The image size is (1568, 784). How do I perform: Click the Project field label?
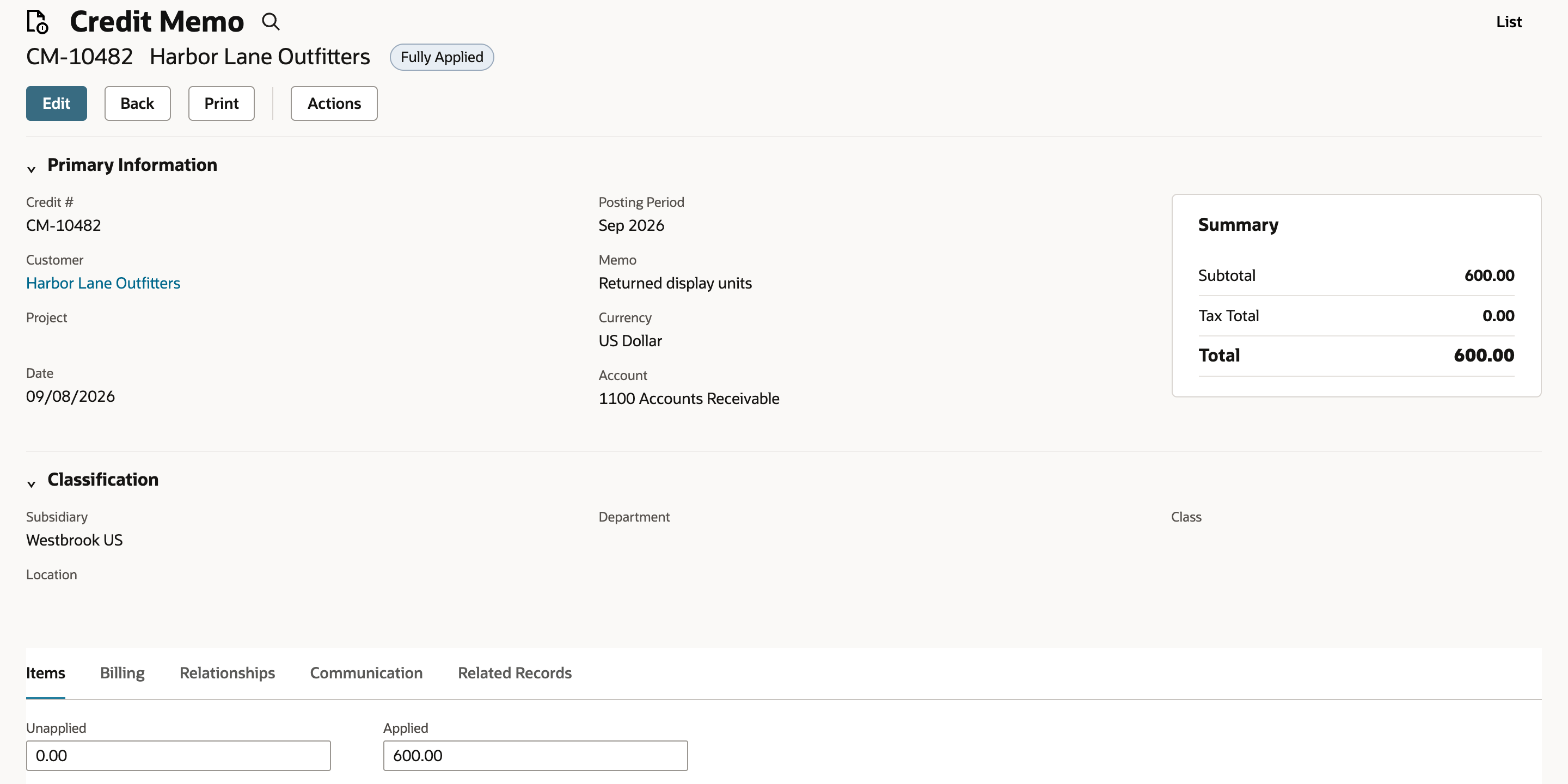(x=47, y=318)
